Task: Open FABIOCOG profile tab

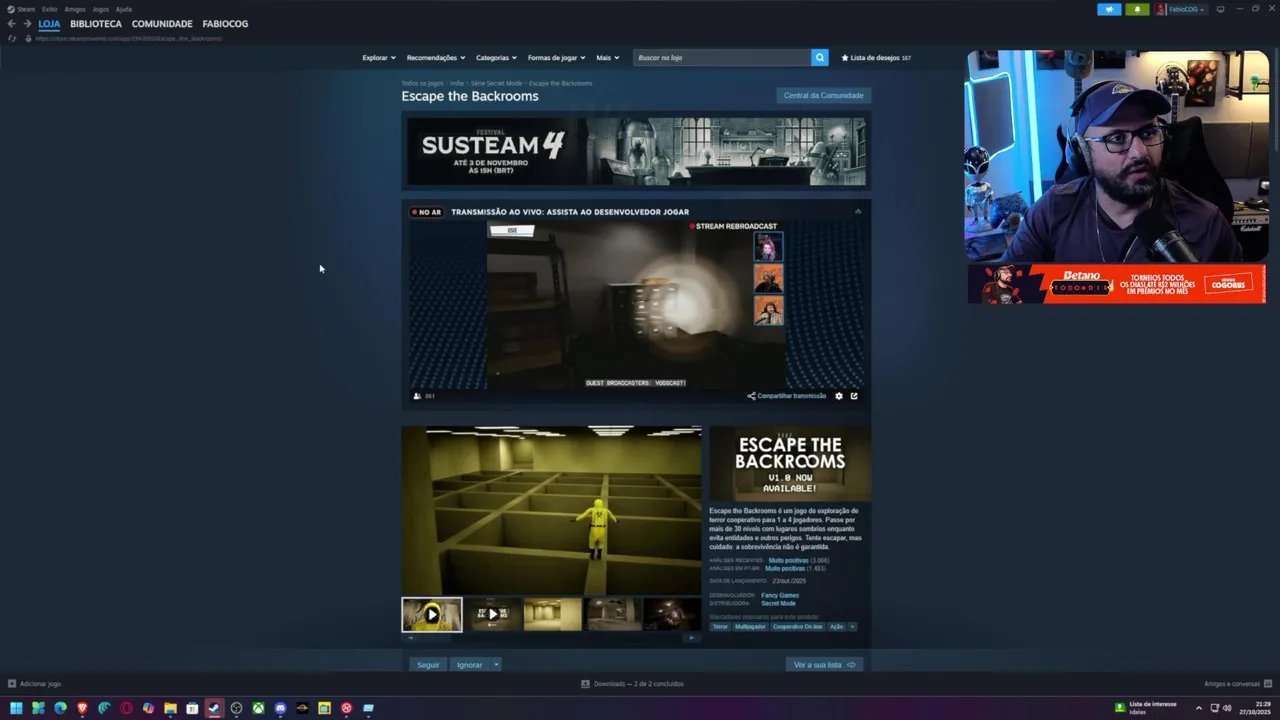Action: pyautogui.click(x=225, y=24)
